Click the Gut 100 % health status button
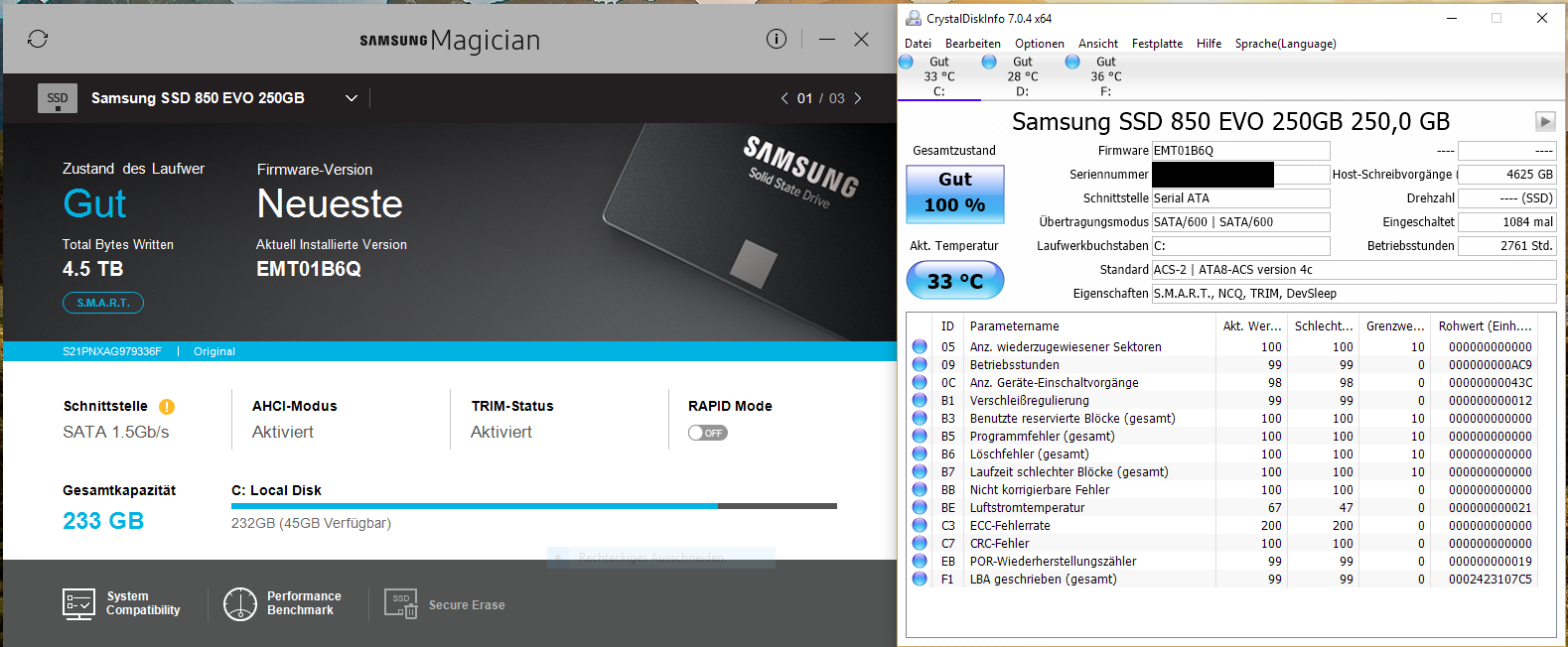1568x647 pixels. point(955,194)
